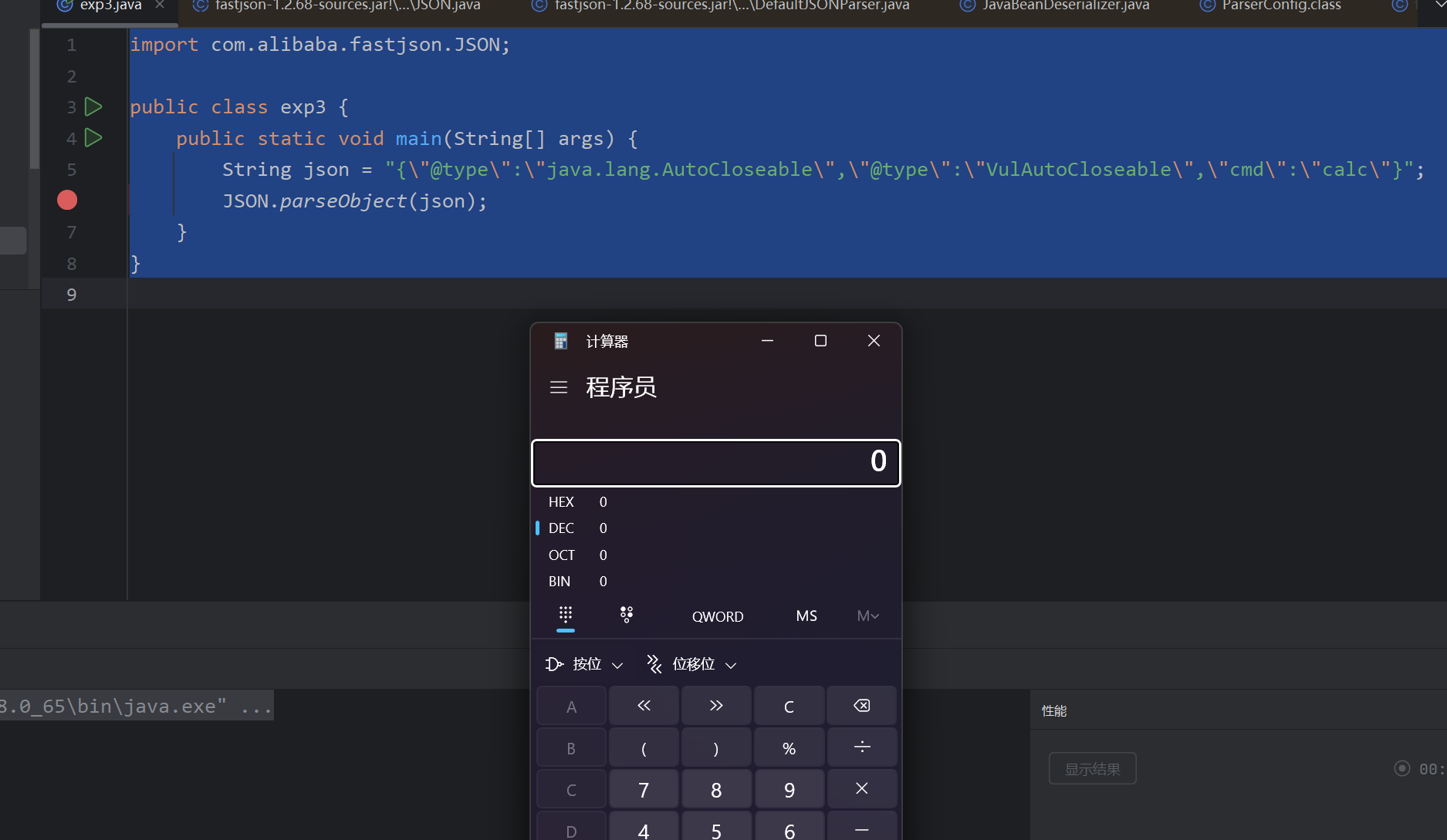Select the full keypad icon in calculator
The width and height of the screenshot is (1447, 840).
point(566,615)
